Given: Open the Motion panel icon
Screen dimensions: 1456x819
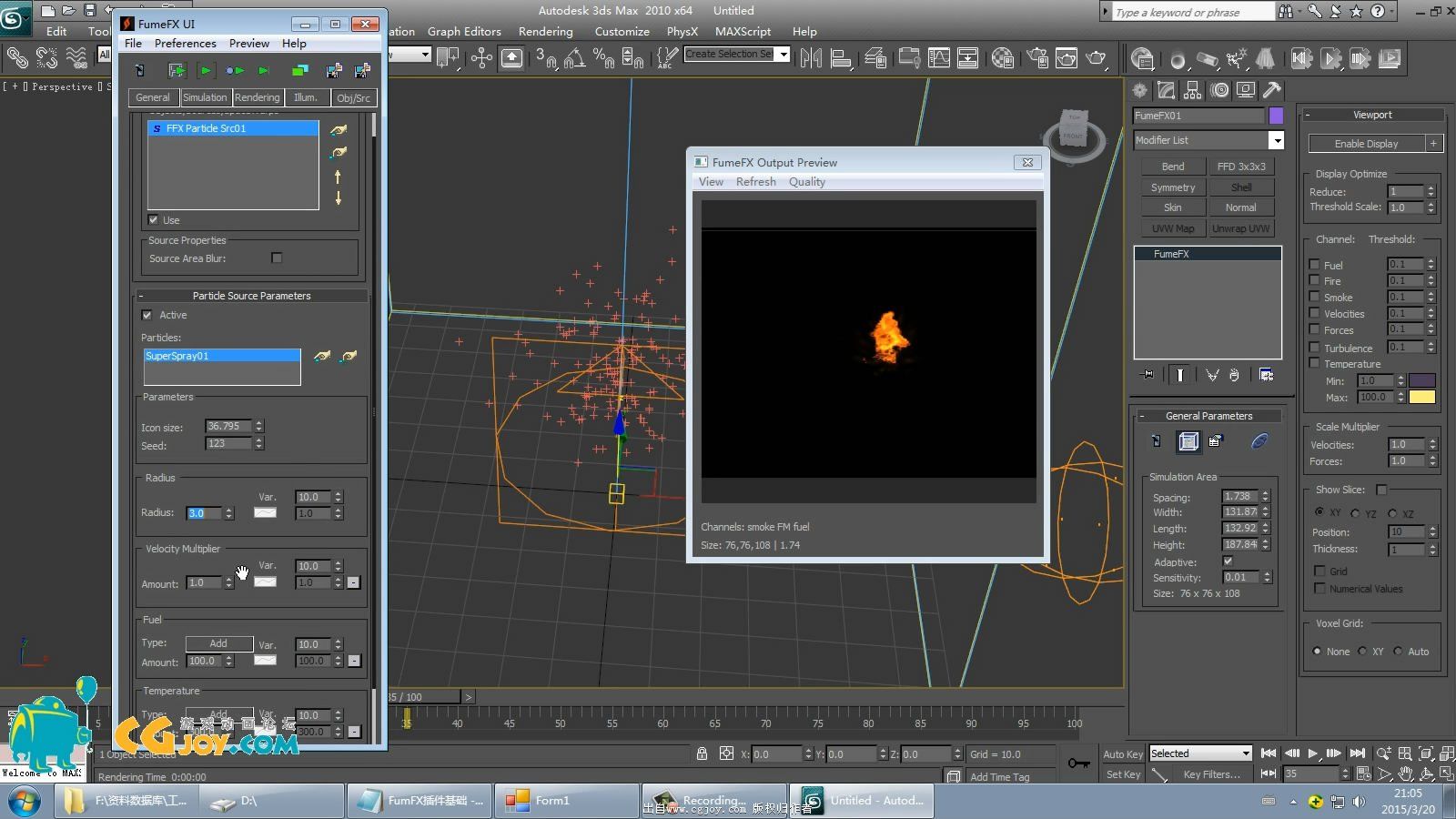Looking at the screenshot, I should (x=1219, y=90).
